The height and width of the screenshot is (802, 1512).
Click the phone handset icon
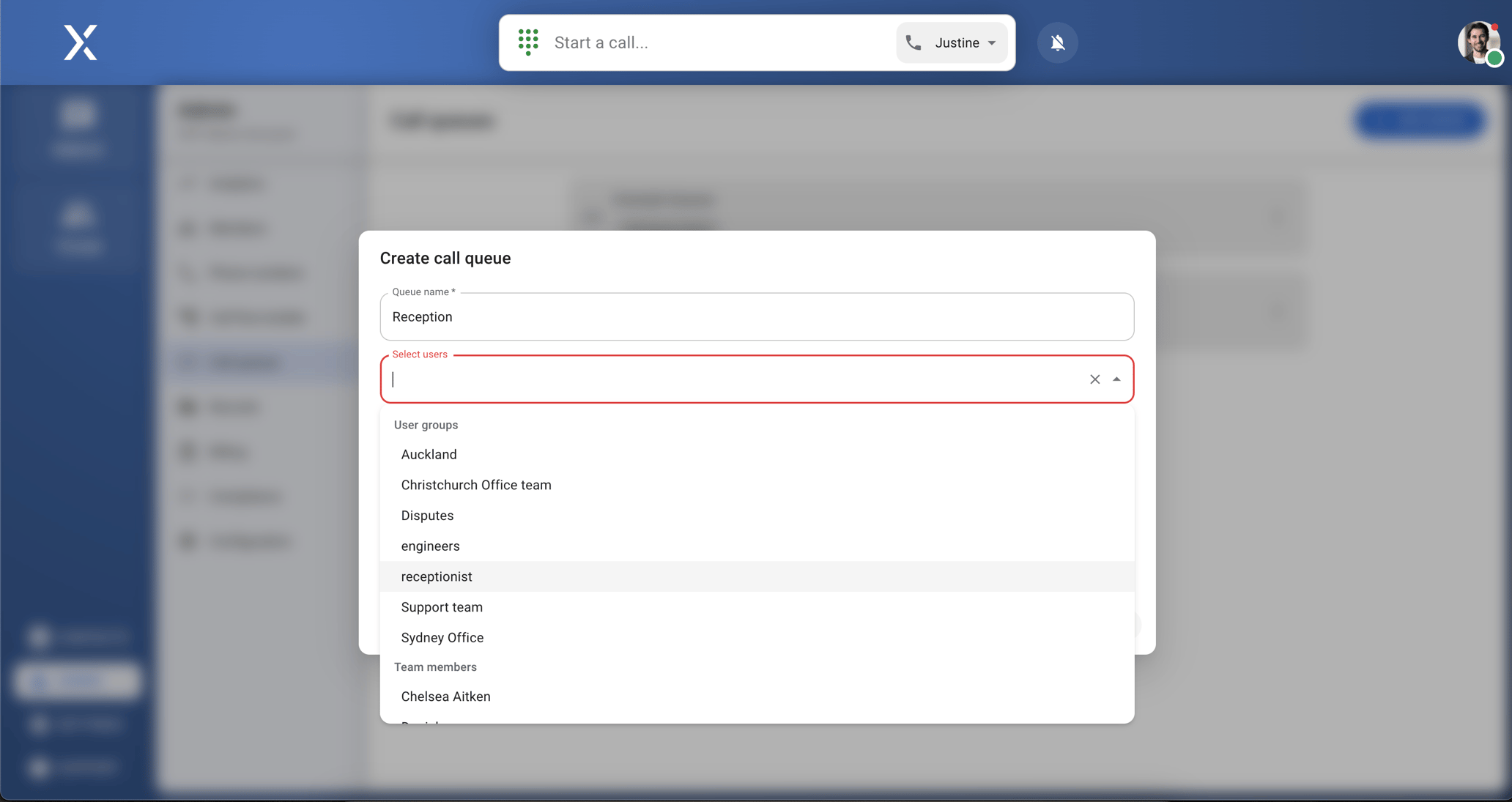913,42
